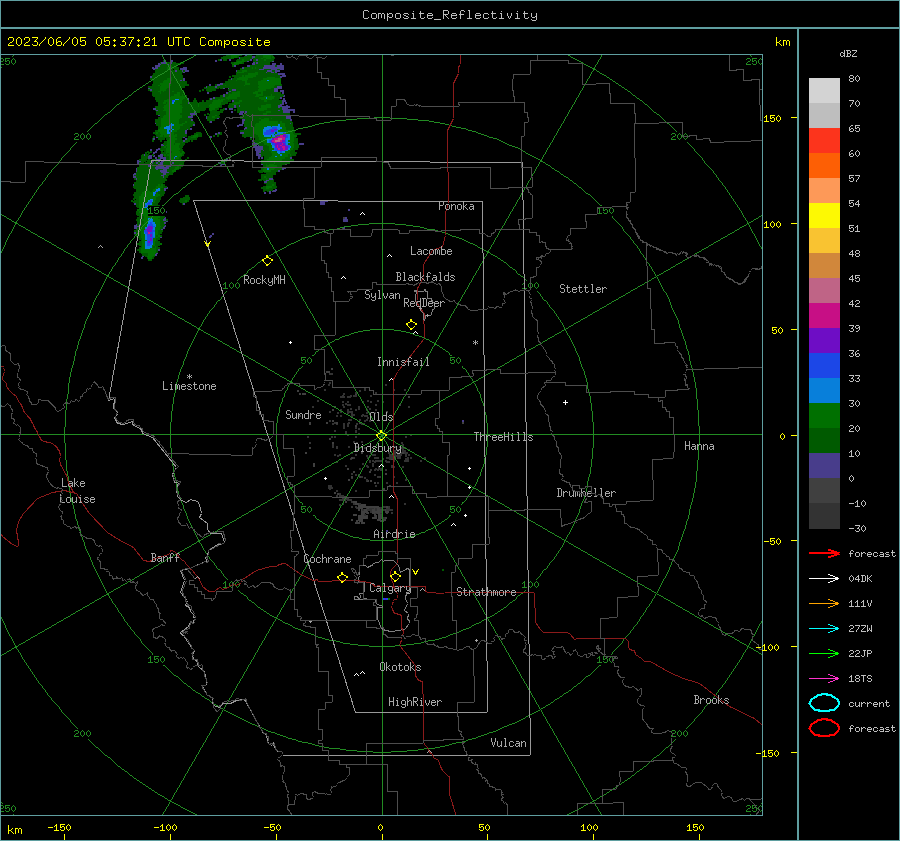Click the Innisfail label
Image resolution: width=900 pixels, height=841 pixels.
point(403,362)
